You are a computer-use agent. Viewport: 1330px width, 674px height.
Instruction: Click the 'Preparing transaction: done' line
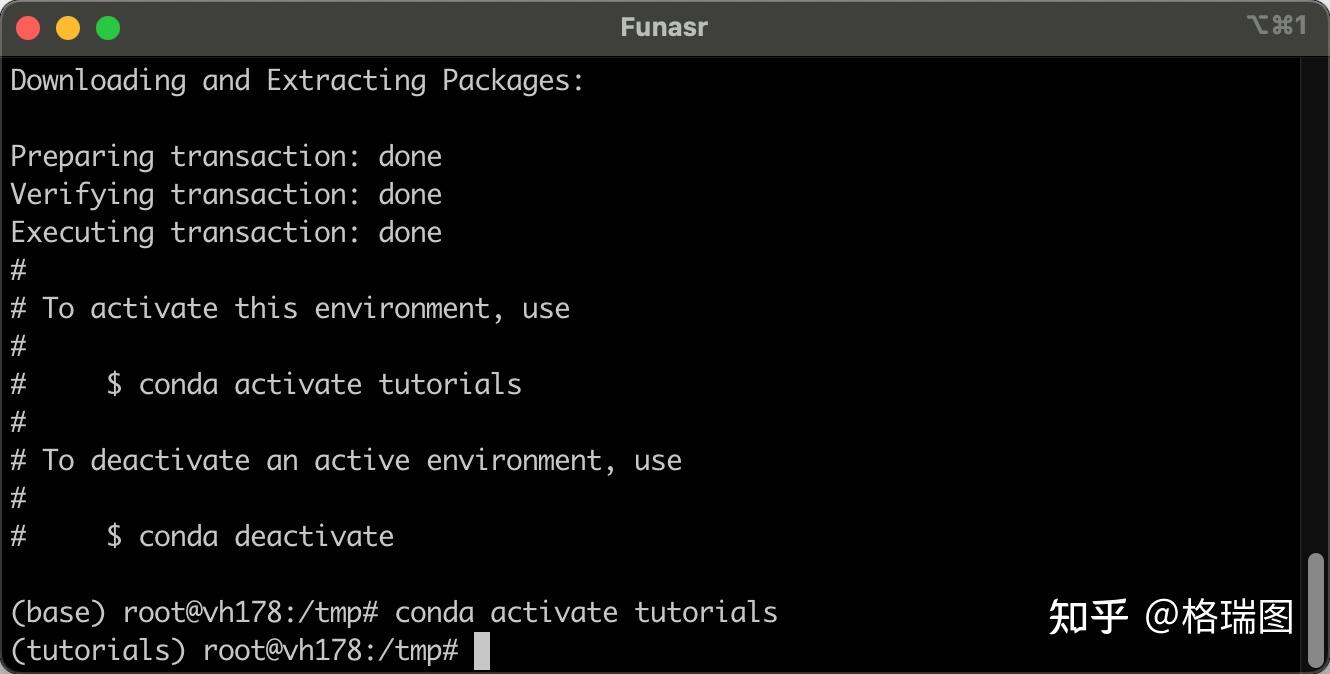click(x=226, y=156)
